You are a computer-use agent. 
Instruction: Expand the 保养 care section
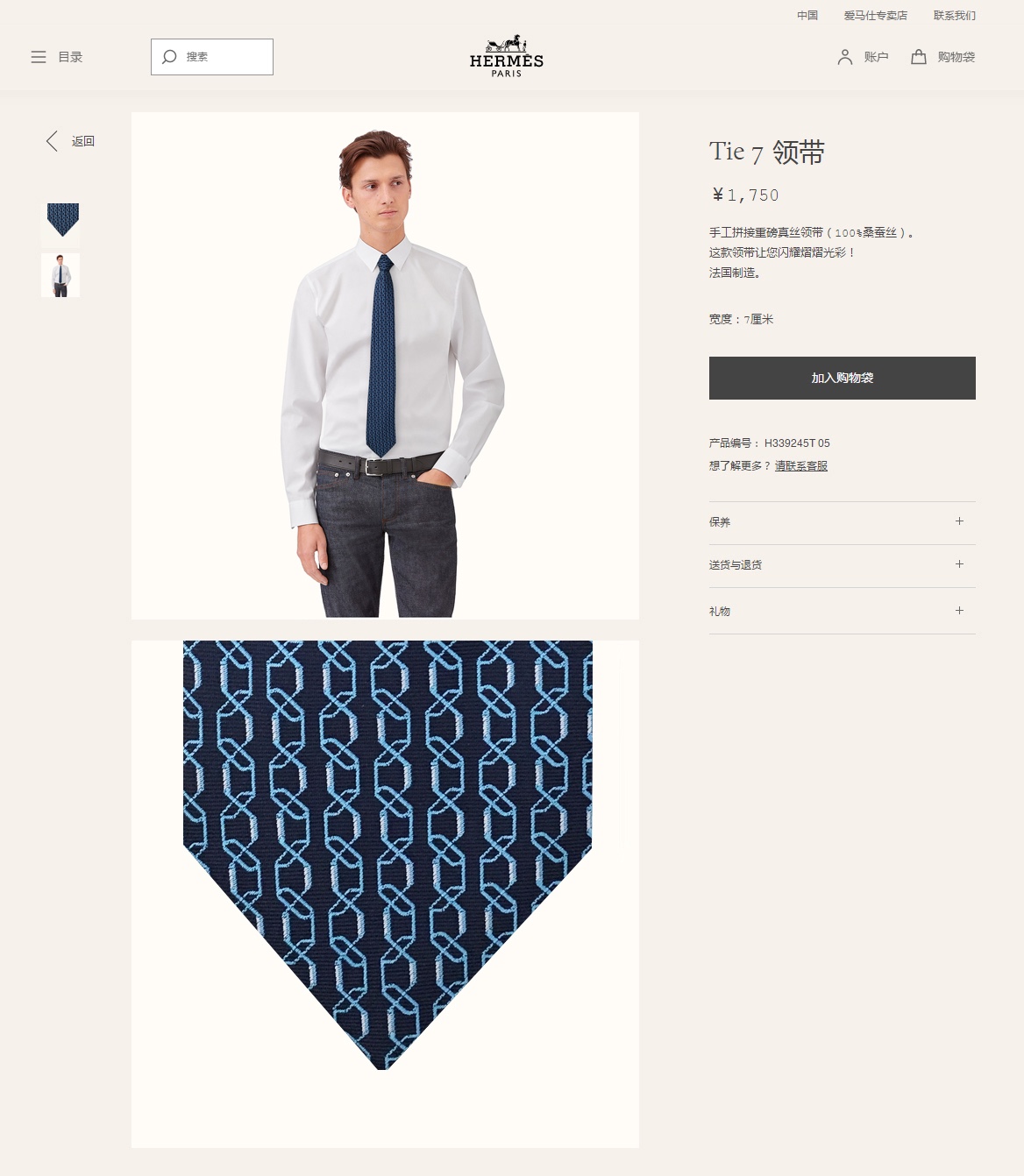point(843,522)
